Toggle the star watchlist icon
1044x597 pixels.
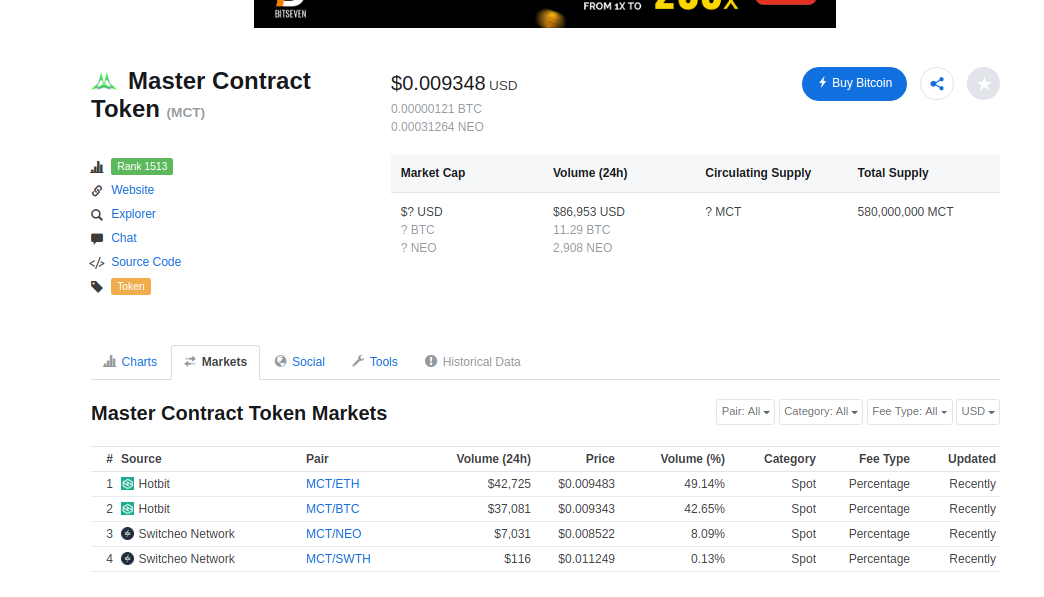click(x=983, y=84)
